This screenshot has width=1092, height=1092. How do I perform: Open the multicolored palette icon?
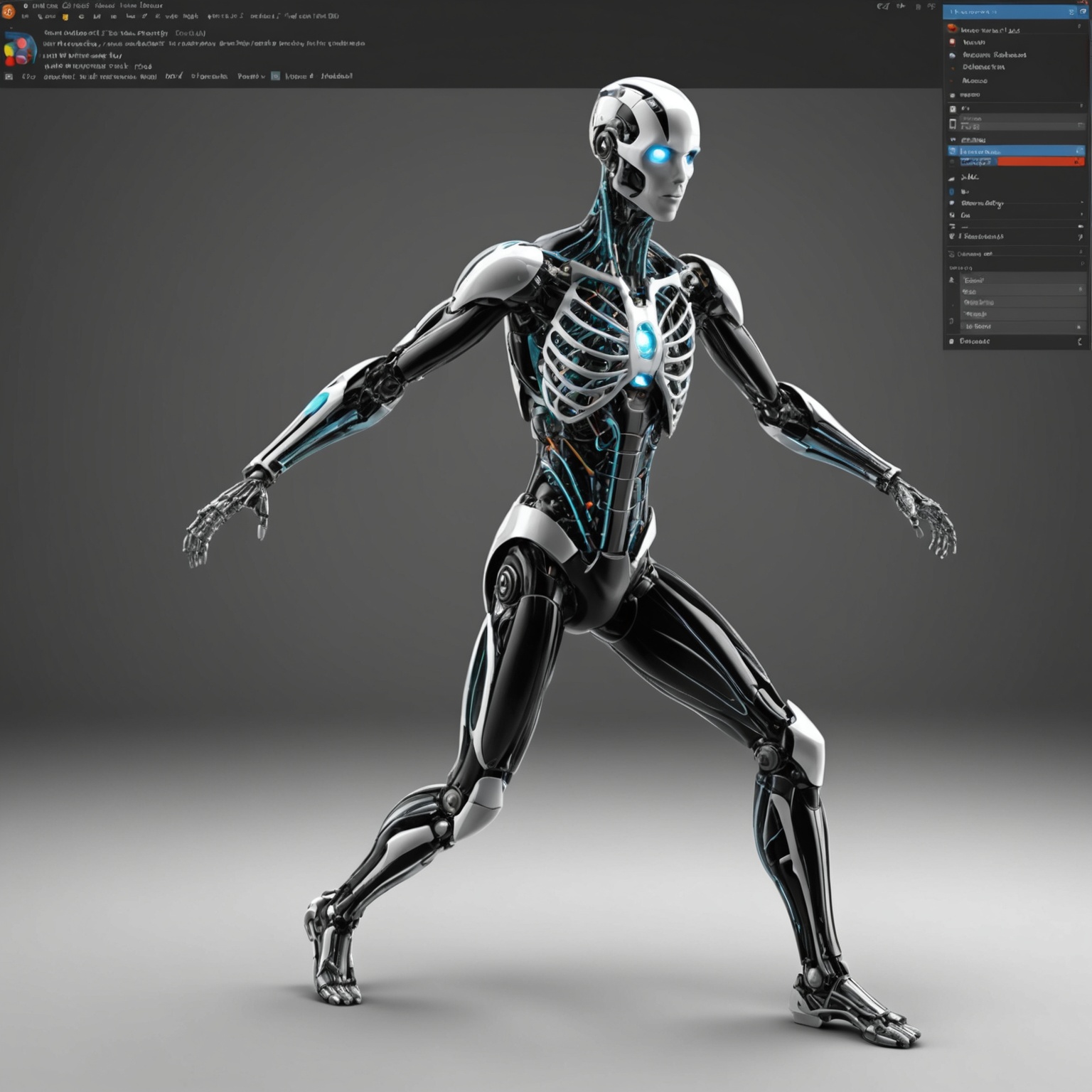point(19,50)
